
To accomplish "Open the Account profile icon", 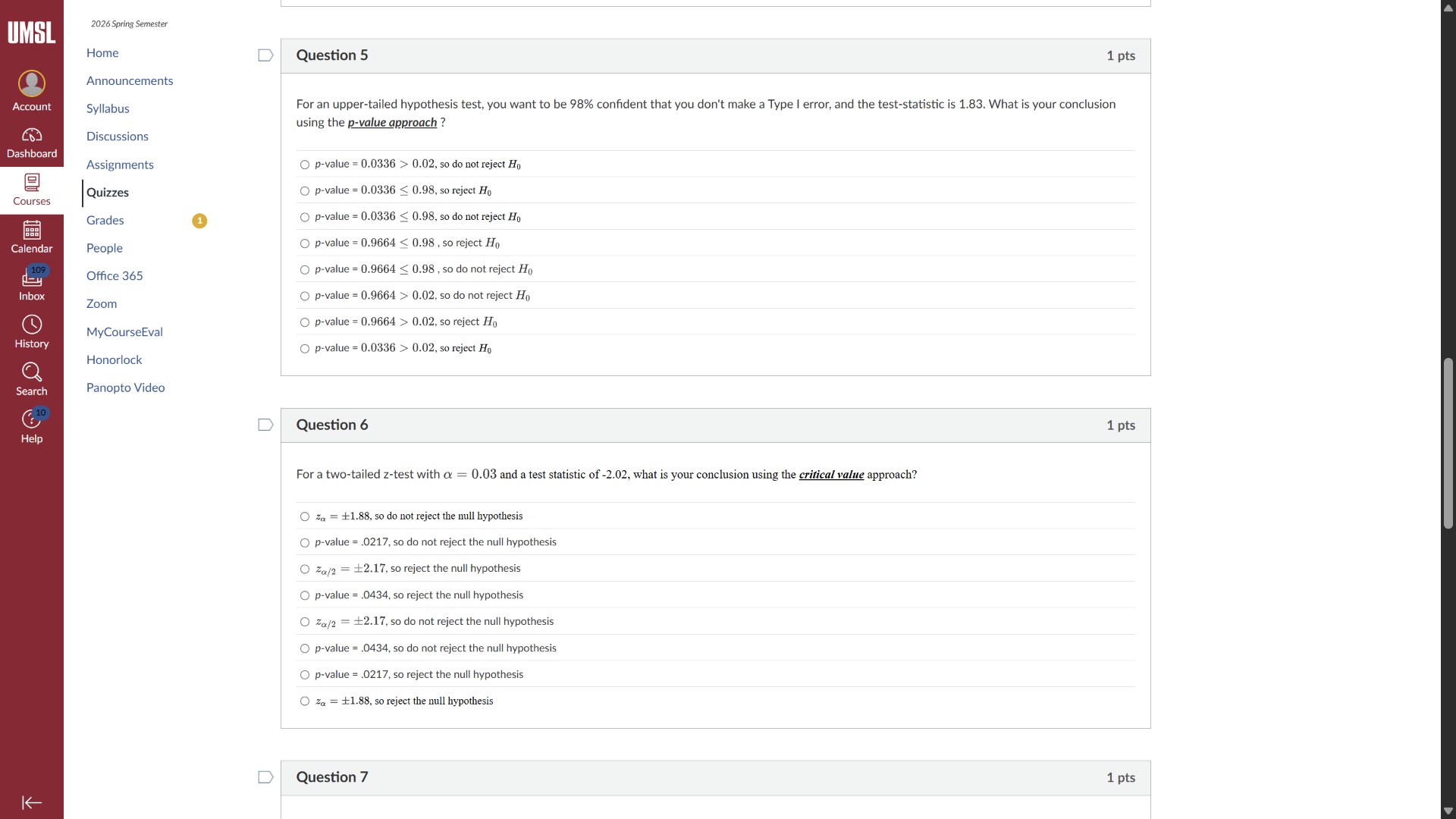I will click(x=32, y=83).
